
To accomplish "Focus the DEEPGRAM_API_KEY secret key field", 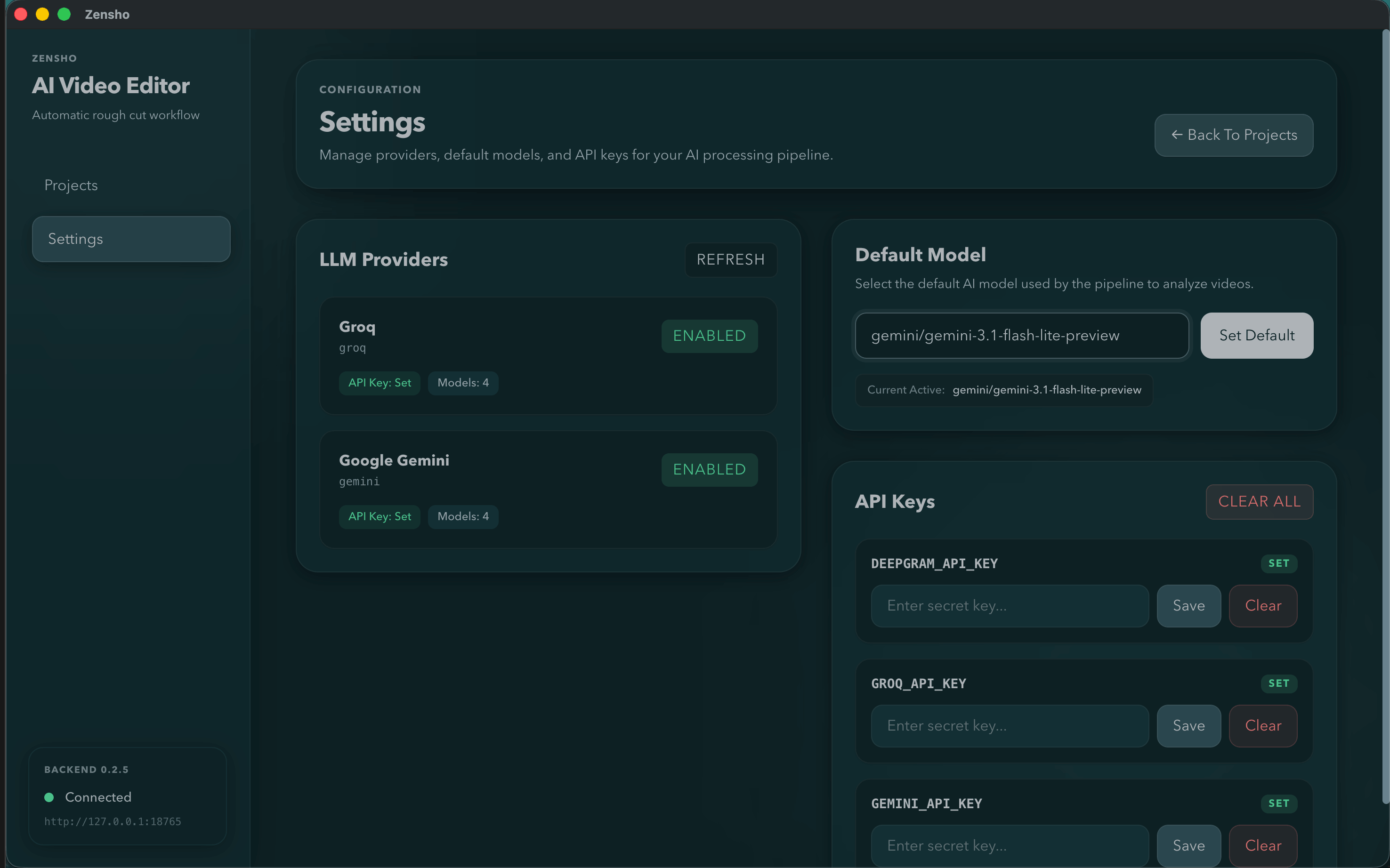I will pyautogui.click(x=1010, y=606).
